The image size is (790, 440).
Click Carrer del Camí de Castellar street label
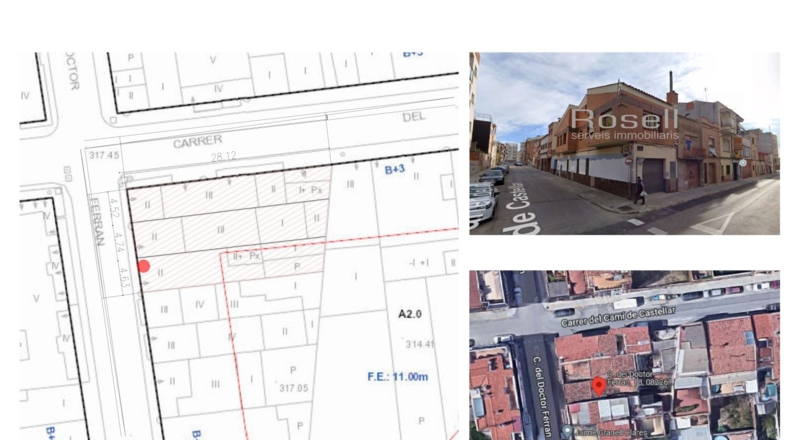pyautogui.click(x=618, y=317)
